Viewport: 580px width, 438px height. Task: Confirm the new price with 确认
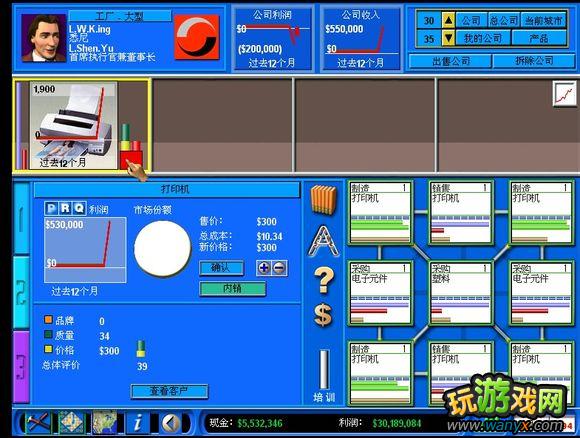tap(221, 268)
